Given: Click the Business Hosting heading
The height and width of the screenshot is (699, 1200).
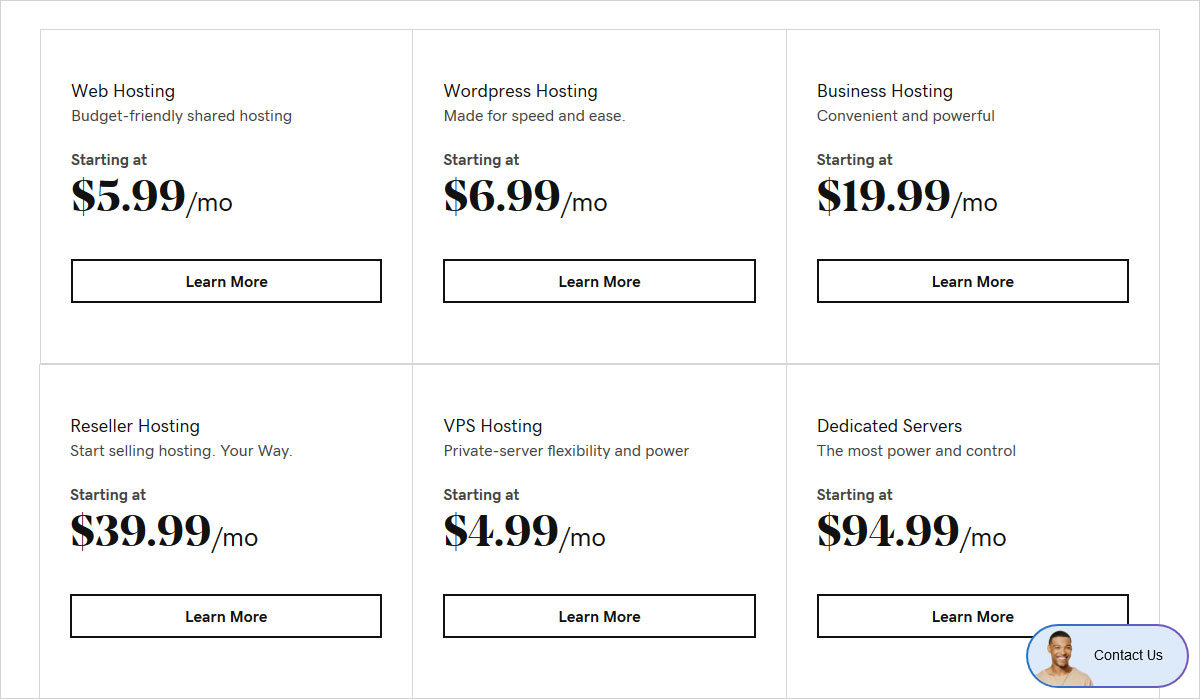Looking at the screenshot, I should 884,91.
